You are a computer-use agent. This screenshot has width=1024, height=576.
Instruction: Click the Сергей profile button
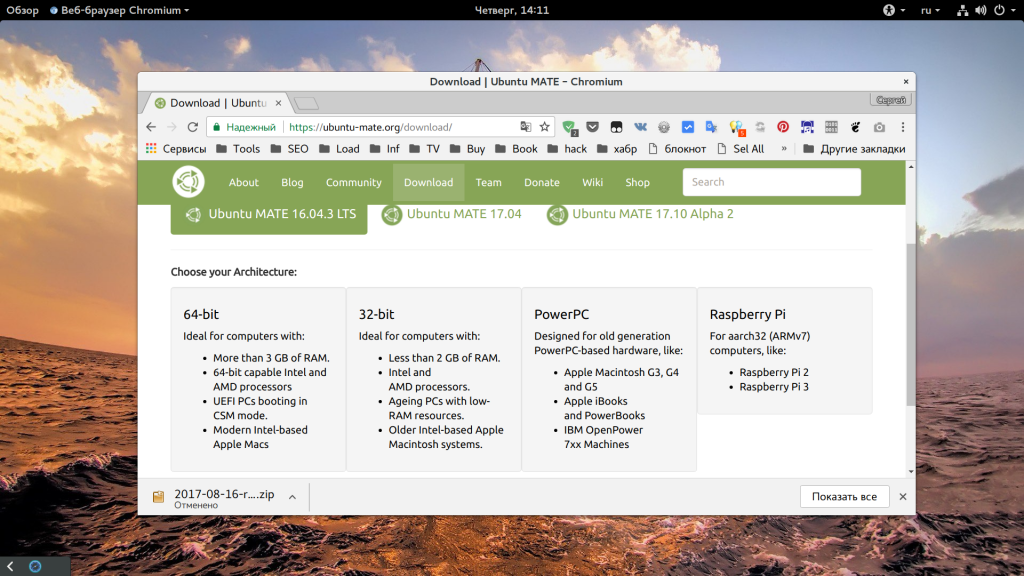891,100
